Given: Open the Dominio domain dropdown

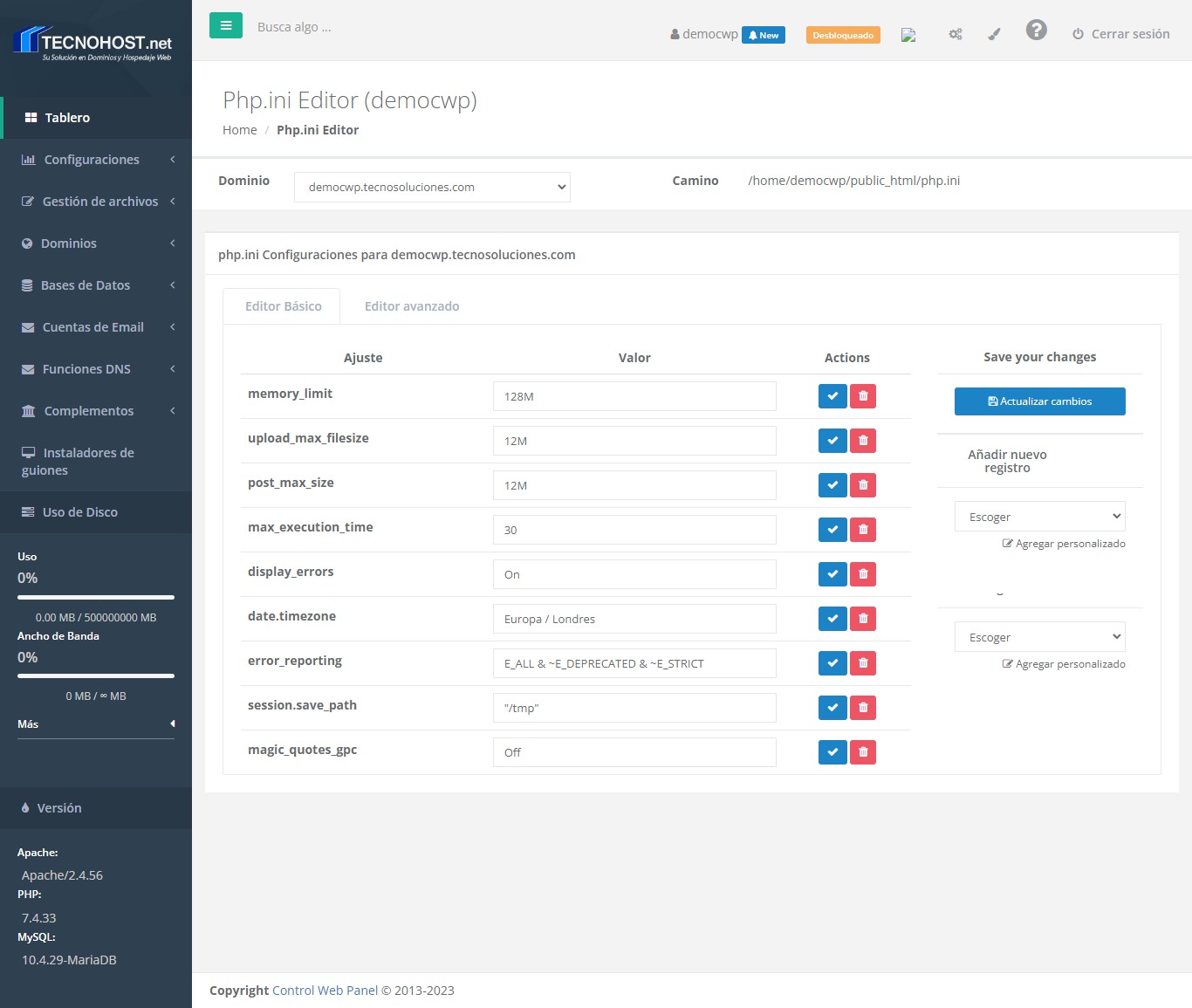Looking at the screenshot, I should [432, 187].
